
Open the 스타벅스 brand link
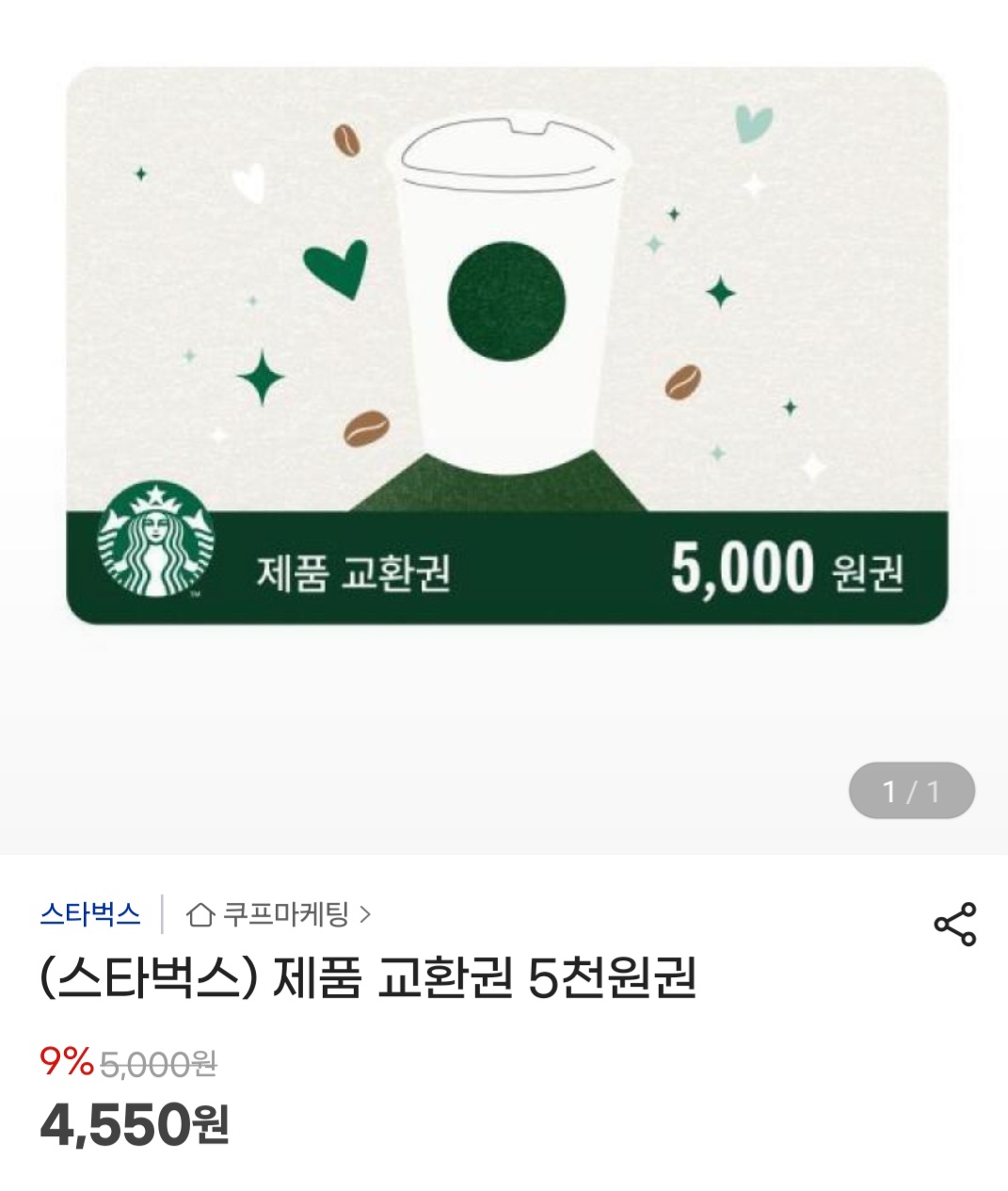pyautogui.click(x=90, y=914)
